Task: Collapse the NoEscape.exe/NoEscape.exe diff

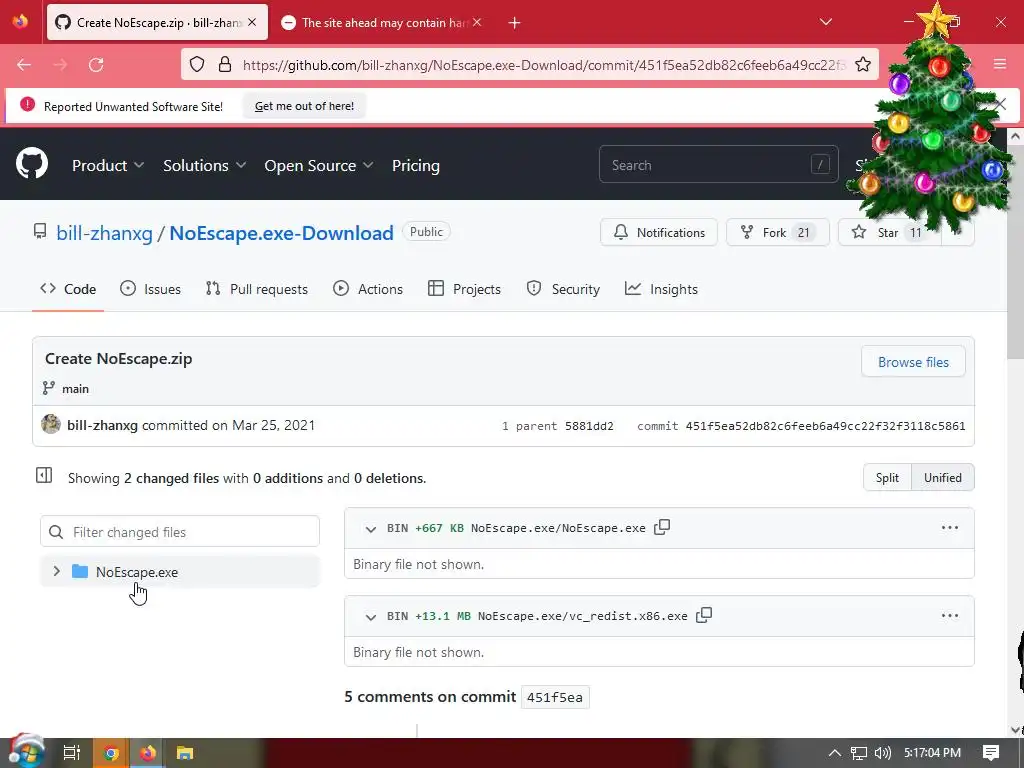Action: [370, 528]
